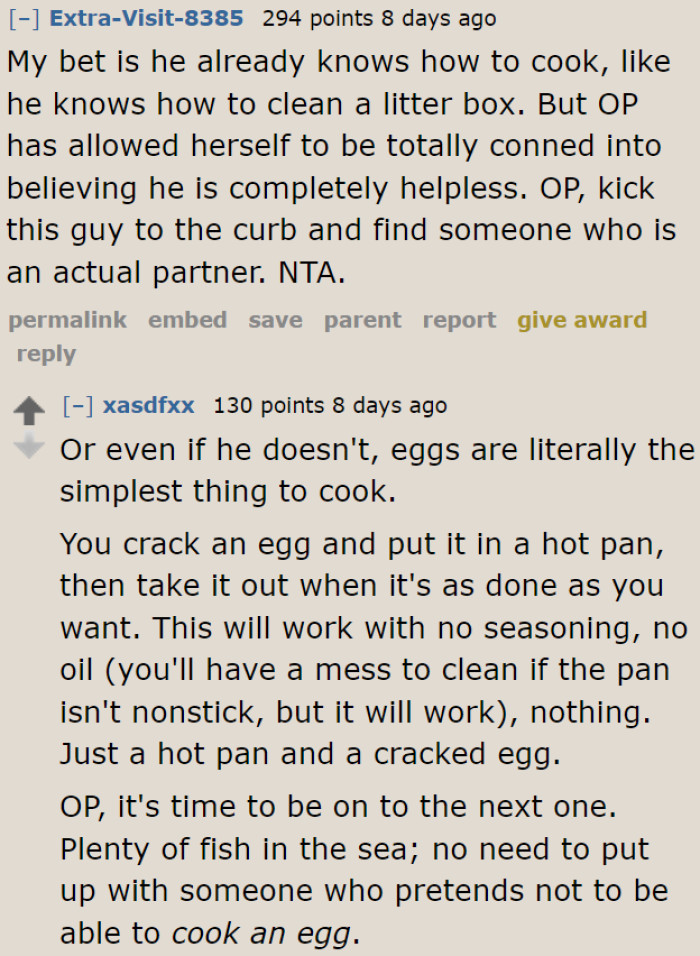Report Extra-Visit-8385's comment
The height and width of the screenshot is (956, 700).
tap(459, 320)
